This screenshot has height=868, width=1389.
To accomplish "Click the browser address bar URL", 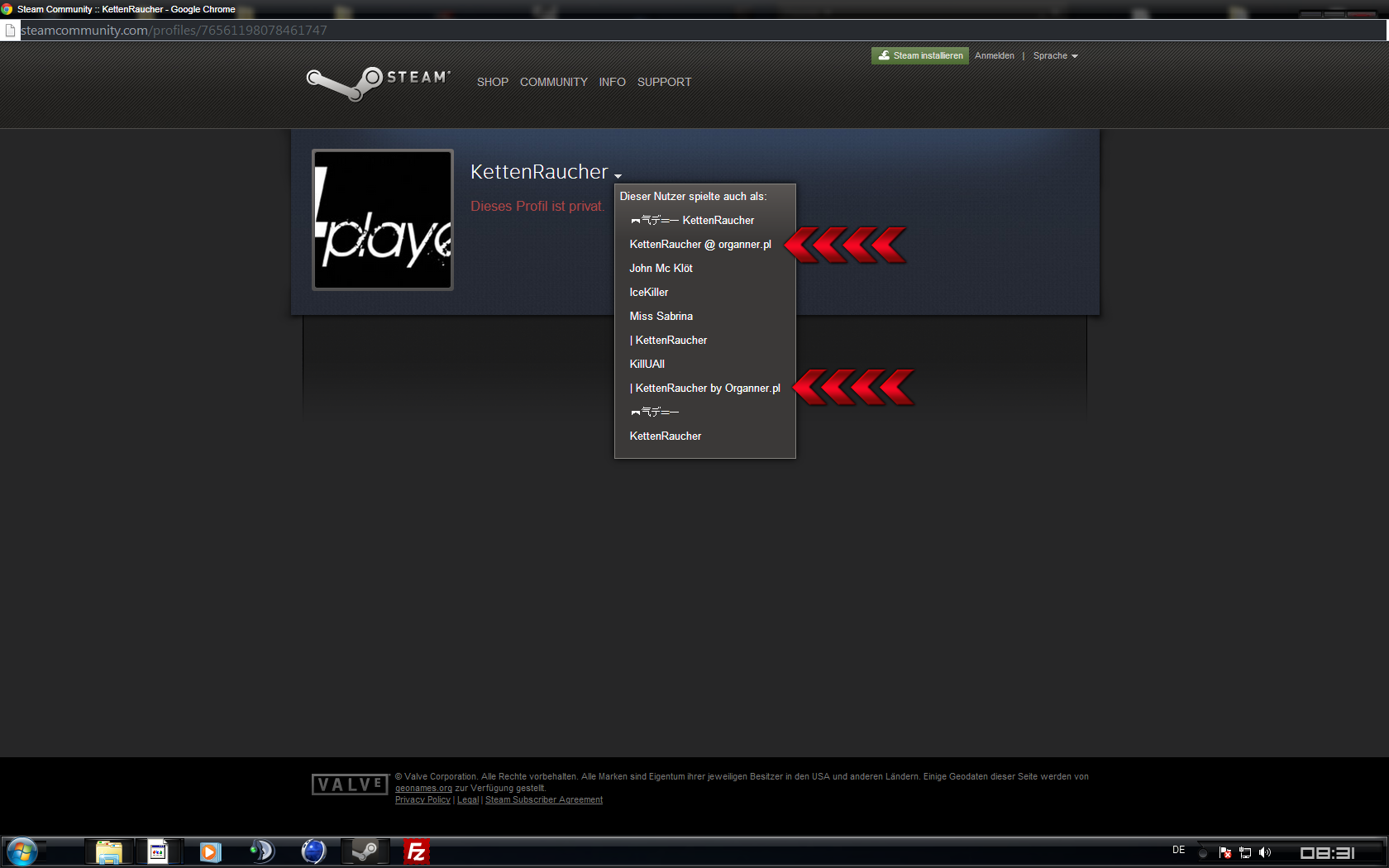I will coord(174,31).
